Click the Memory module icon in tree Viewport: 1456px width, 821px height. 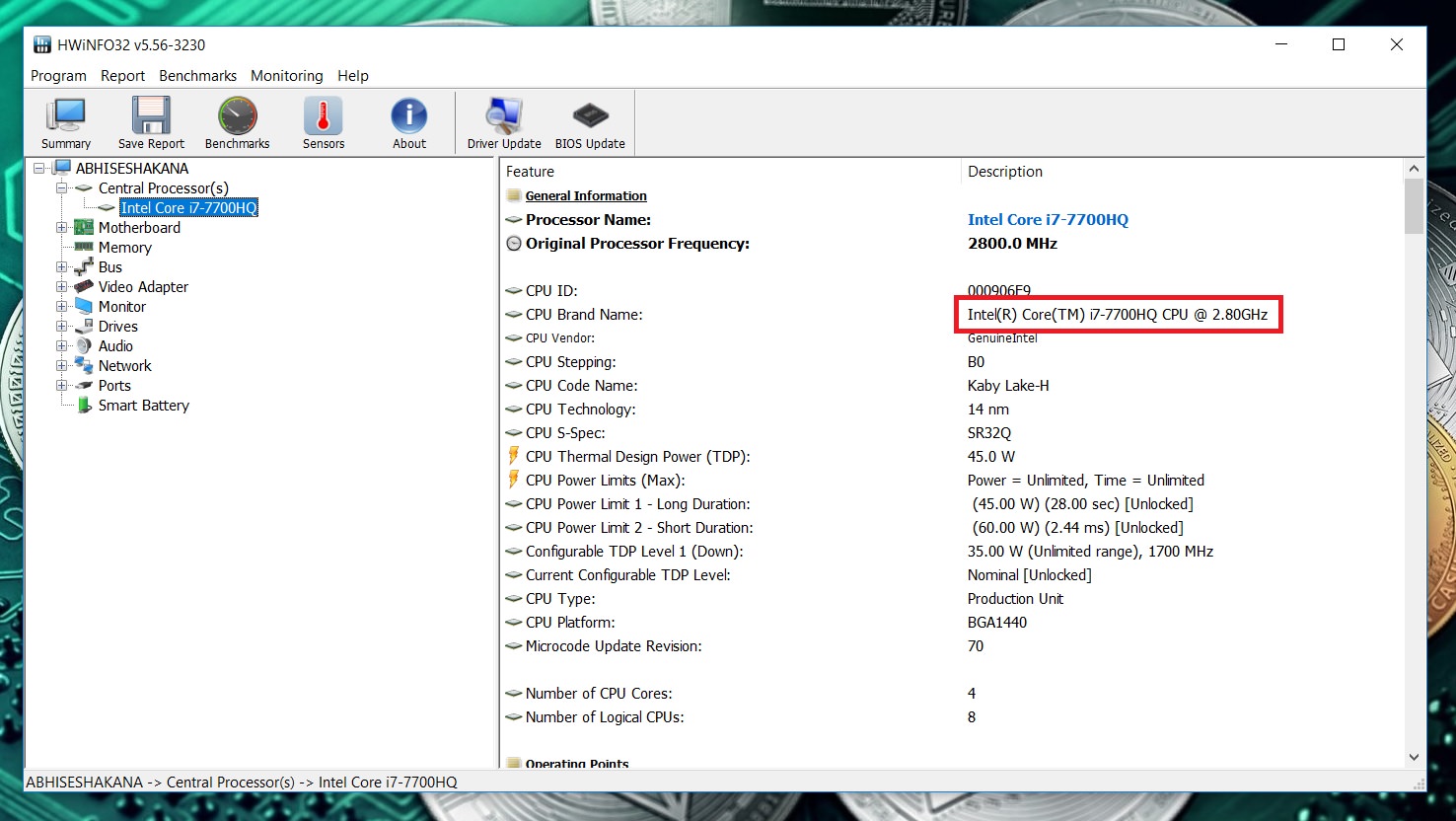click(x=84, y=247)
